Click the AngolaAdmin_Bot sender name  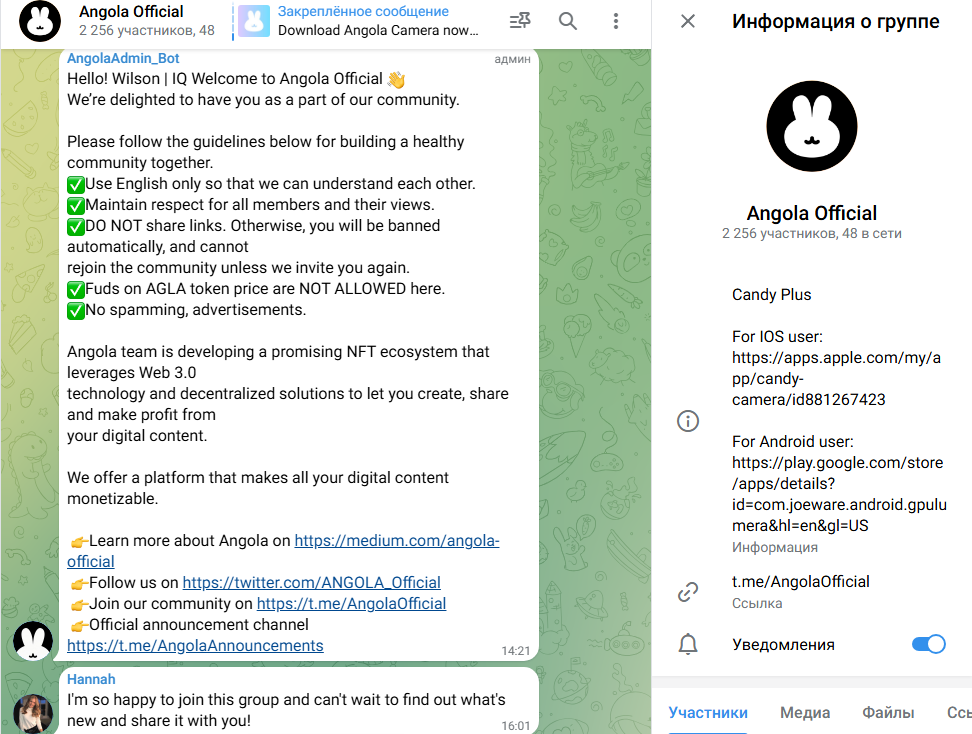point(123,58)
